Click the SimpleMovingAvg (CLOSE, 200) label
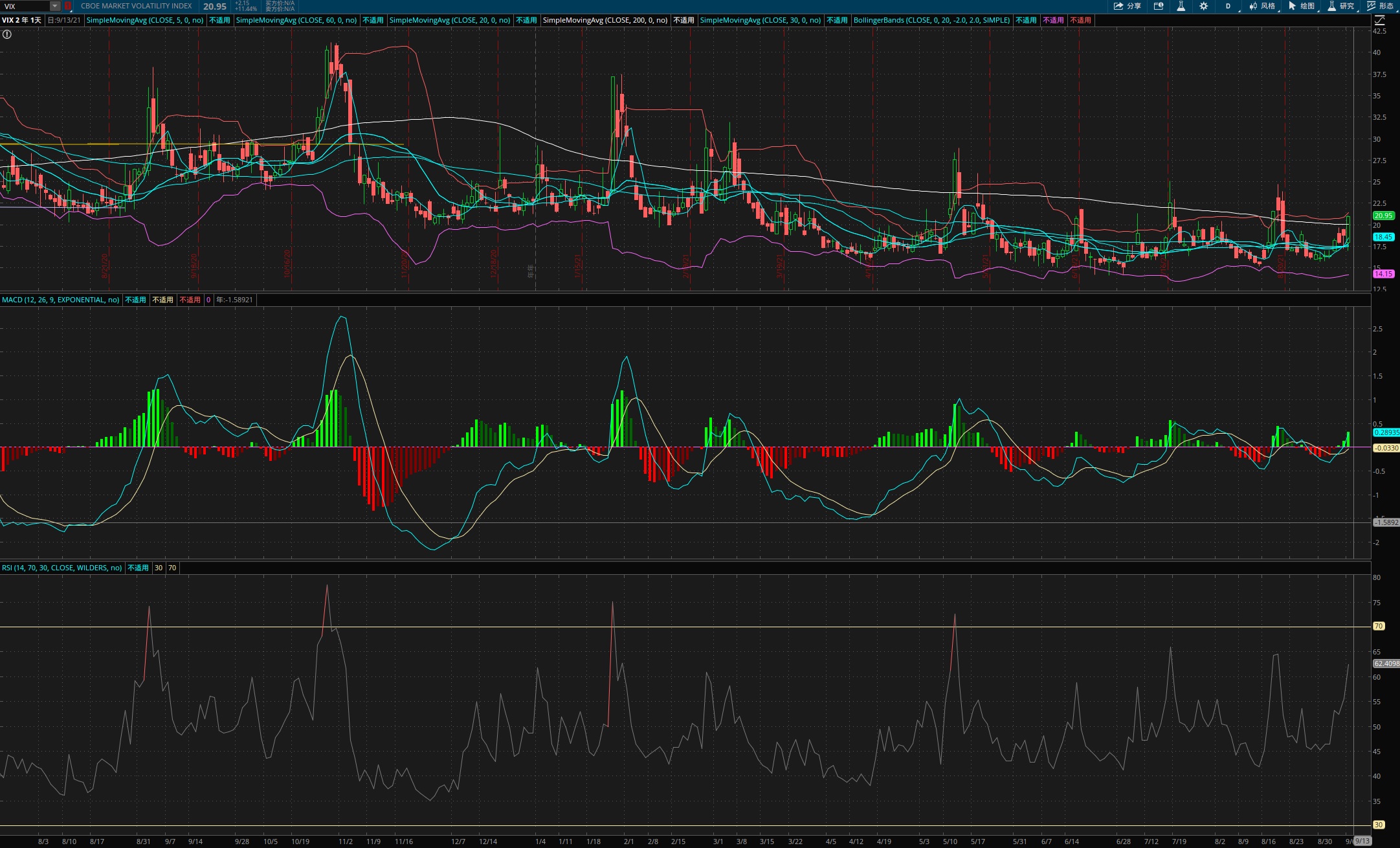Screen dimensions: 1400x848 tap(605, 20)
